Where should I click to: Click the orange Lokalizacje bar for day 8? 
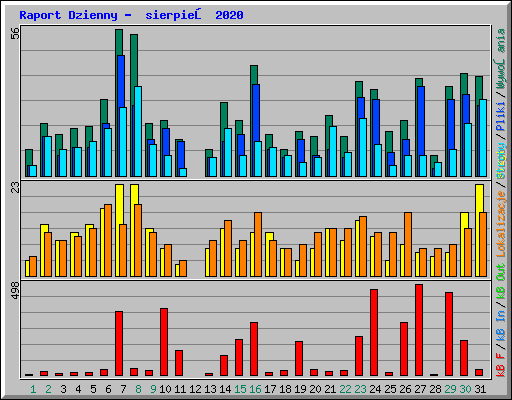pyautogui.click(x=138, y=240)
